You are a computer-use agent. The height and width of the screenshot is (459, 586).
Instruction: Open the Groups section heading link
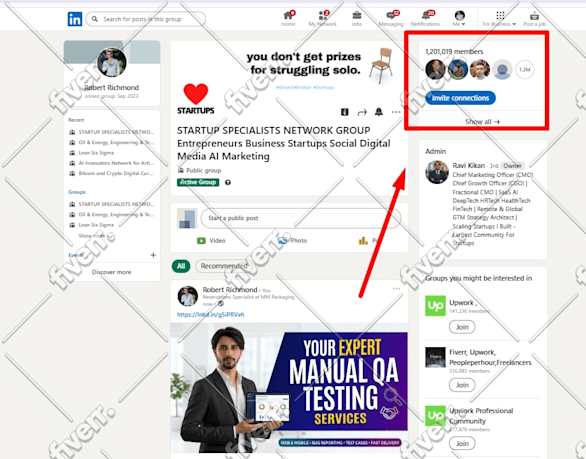point(77,192)
